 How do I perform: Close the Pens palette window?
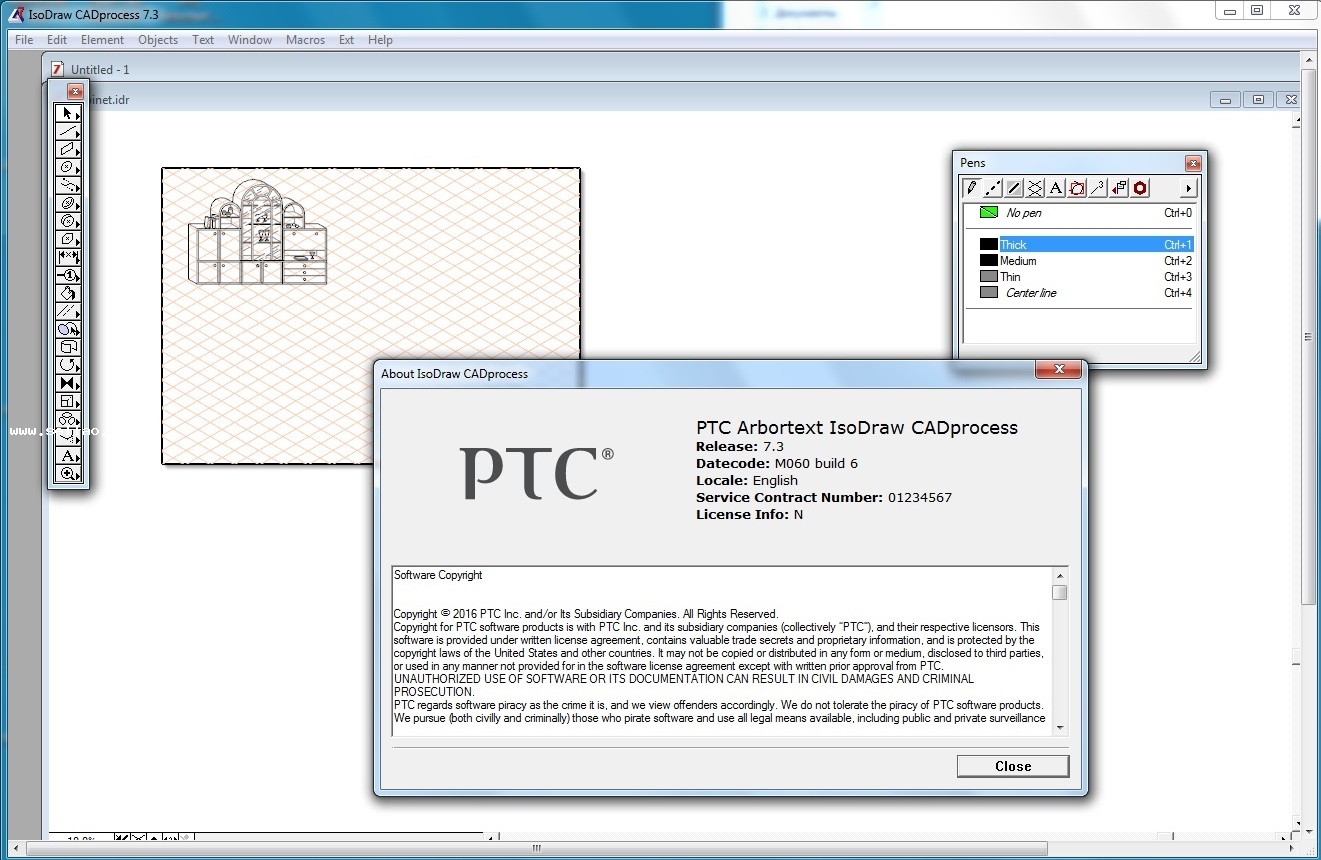[x=1193, y=163]
